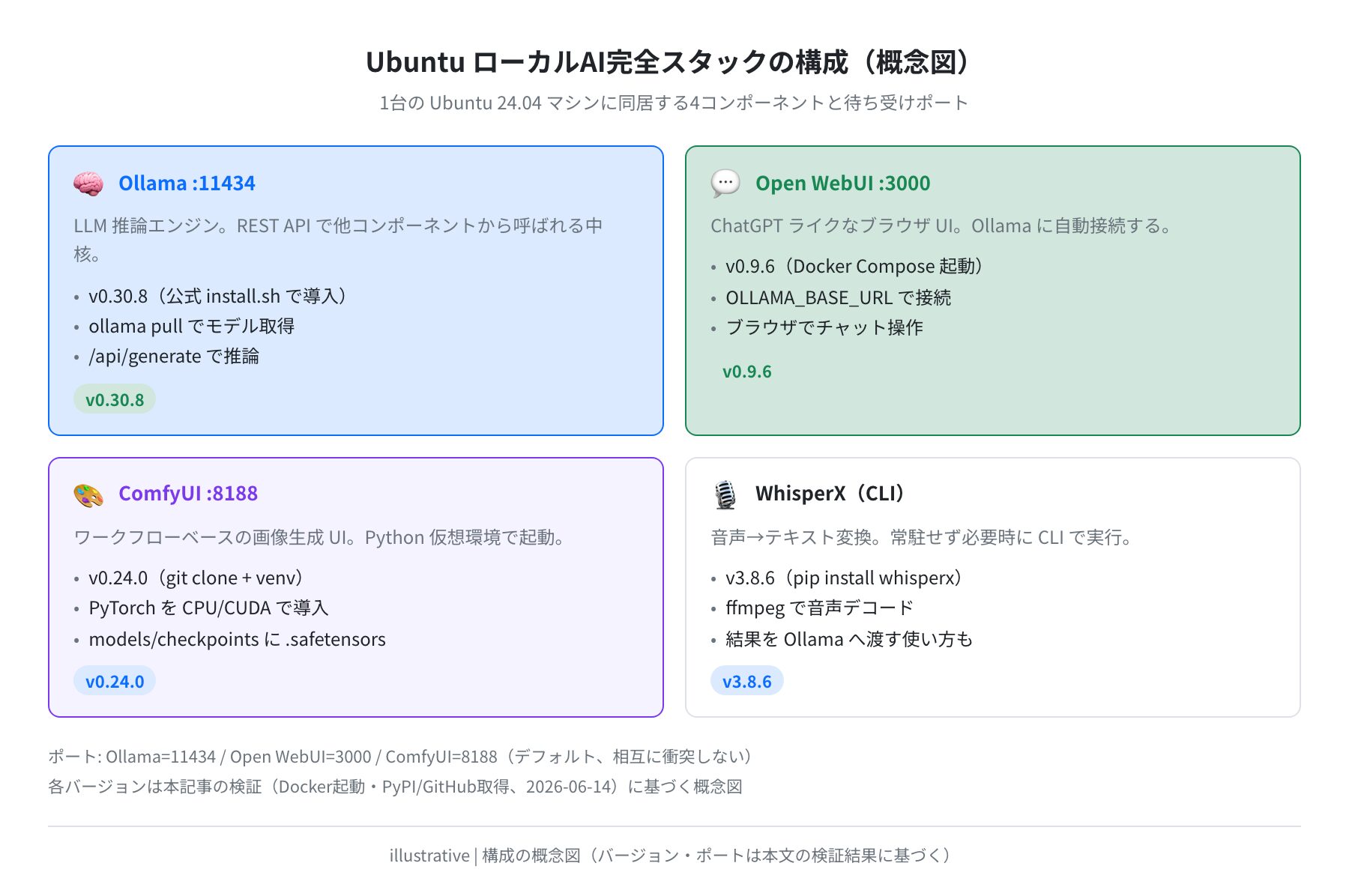Click the subtitle mentioning Ubuntu 24.04 マシン
The image size is (1349, 896).
674,103
